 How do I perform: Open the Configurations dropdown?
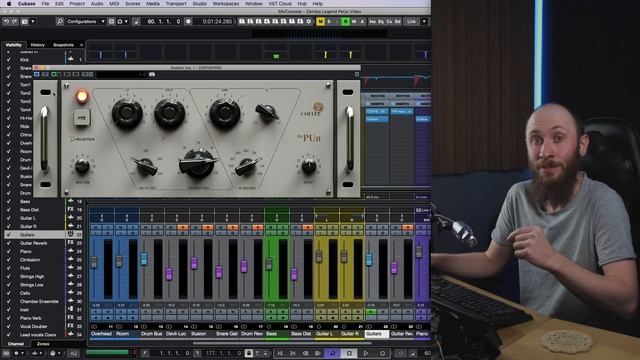pyautogui.click(x=86, y=21)
